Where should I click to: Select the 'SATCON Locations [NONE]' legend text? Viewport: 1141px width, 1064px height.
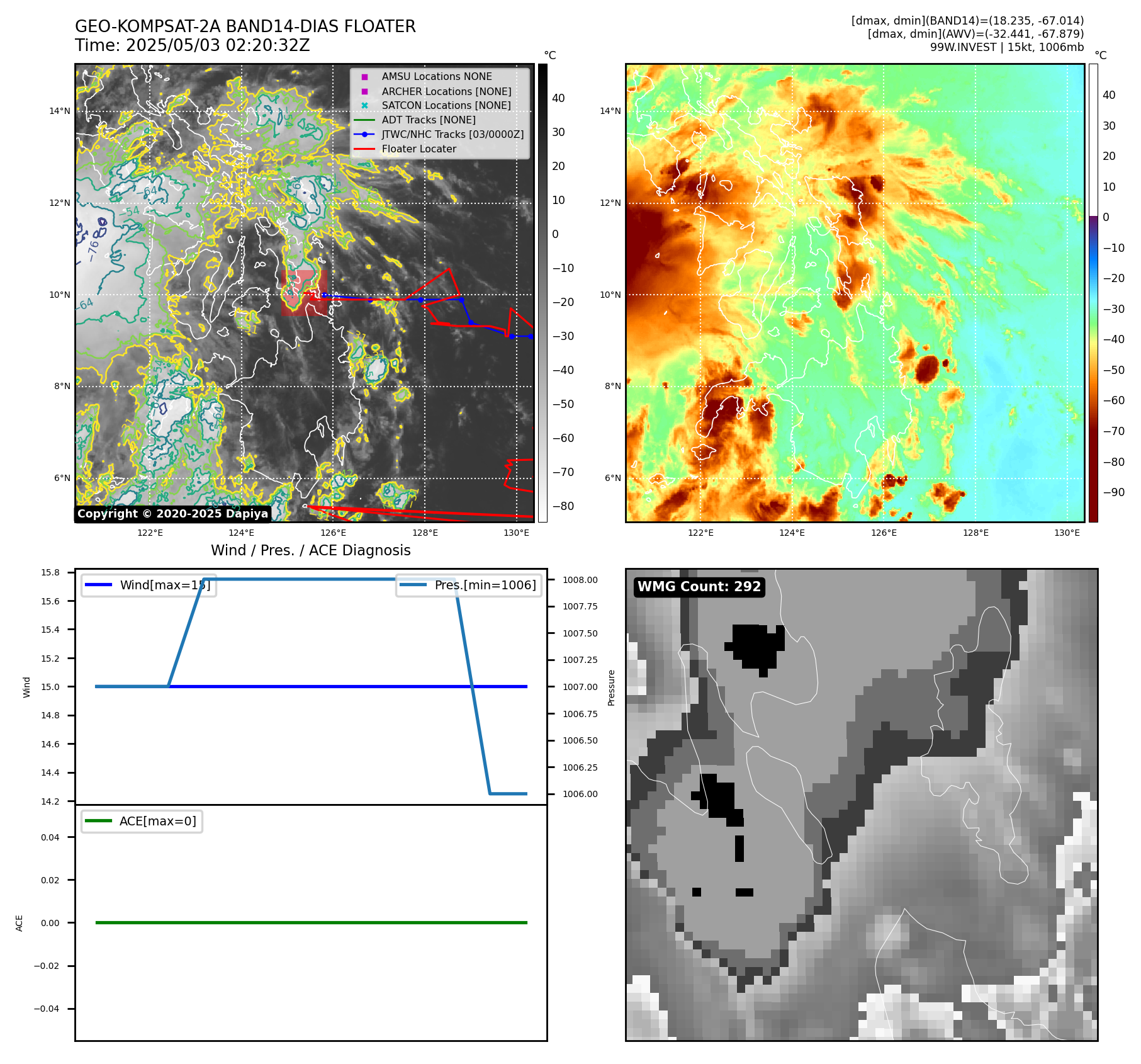click(x=446, y=106)
